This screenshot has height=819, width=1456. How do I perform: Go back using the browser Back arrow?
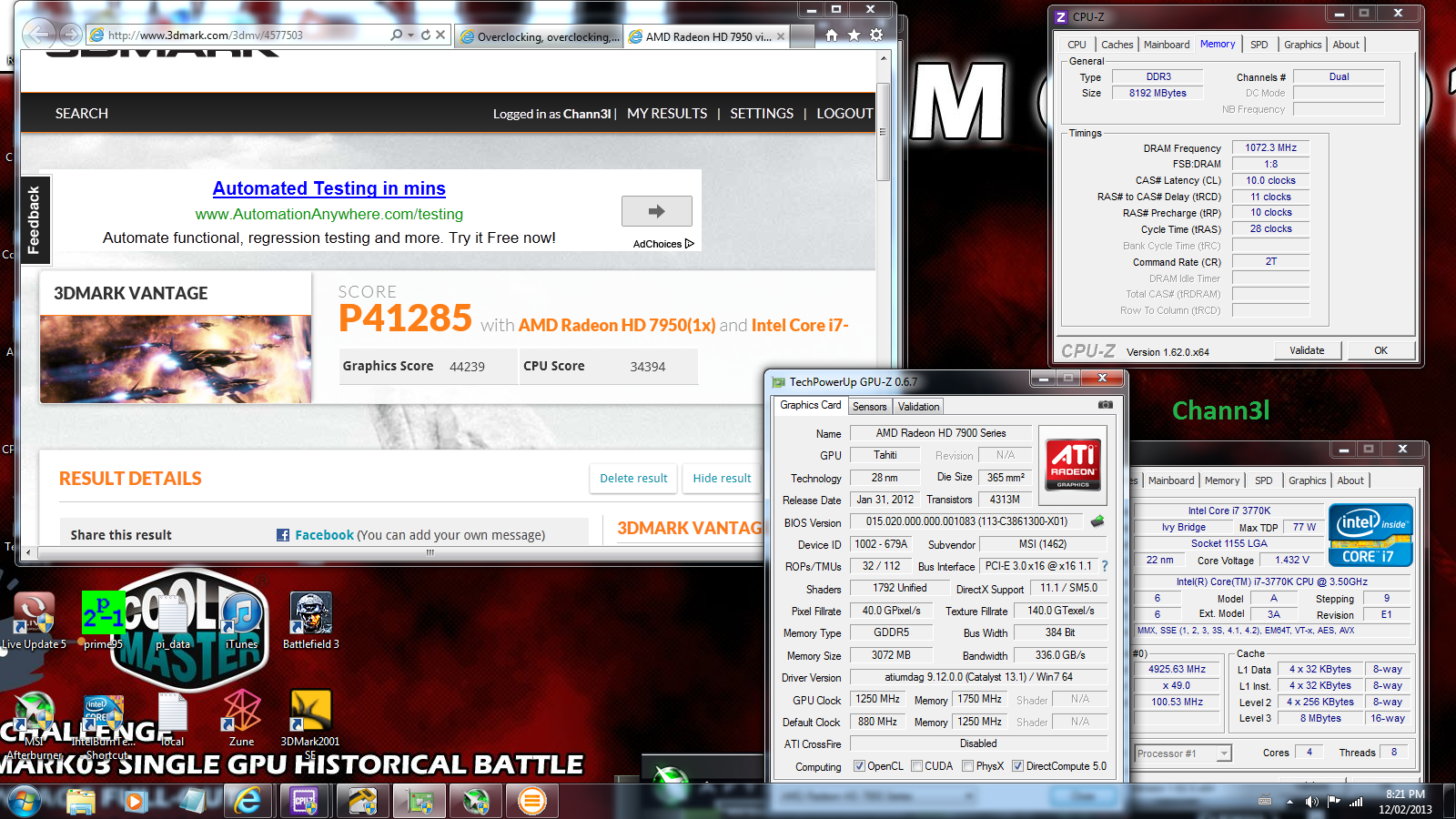click(x=38, y=35)
